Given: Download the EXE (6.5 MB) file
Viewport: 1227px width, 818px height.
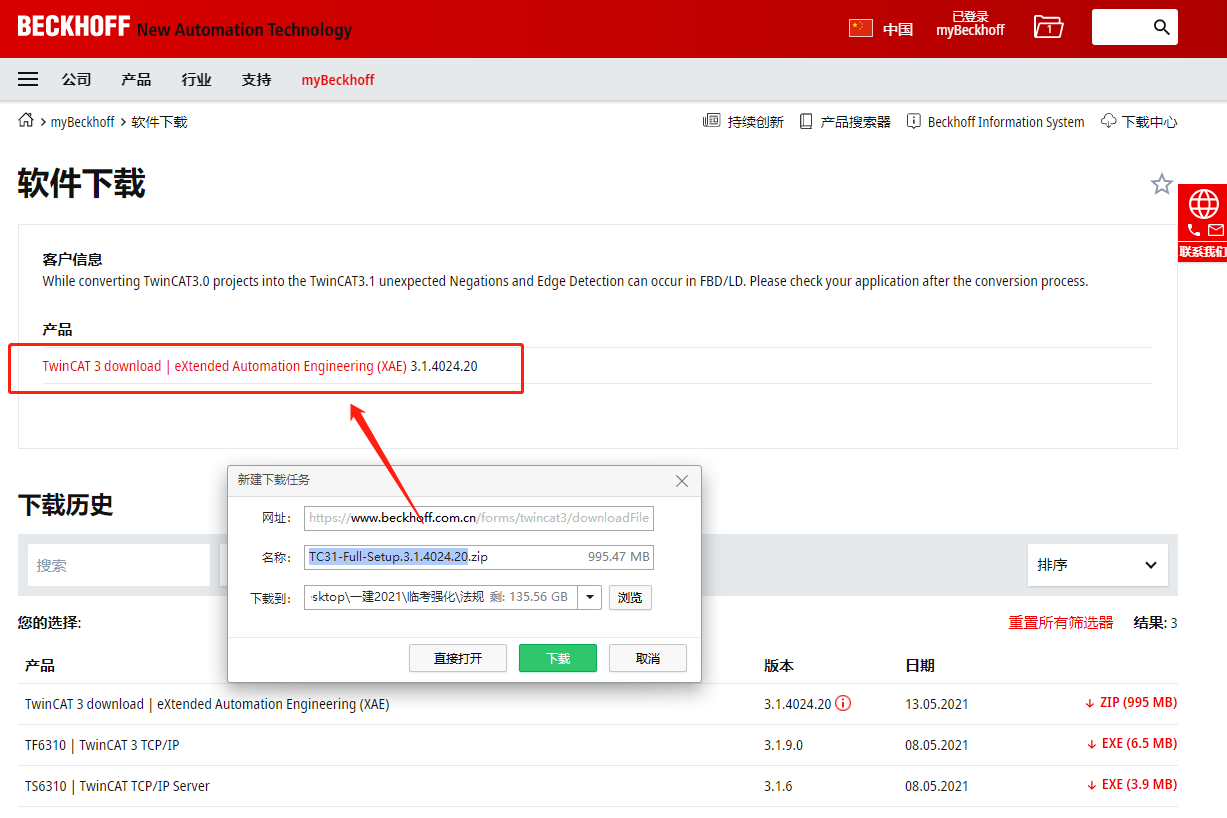Looking at the screenshot, I should (1131, 744).
